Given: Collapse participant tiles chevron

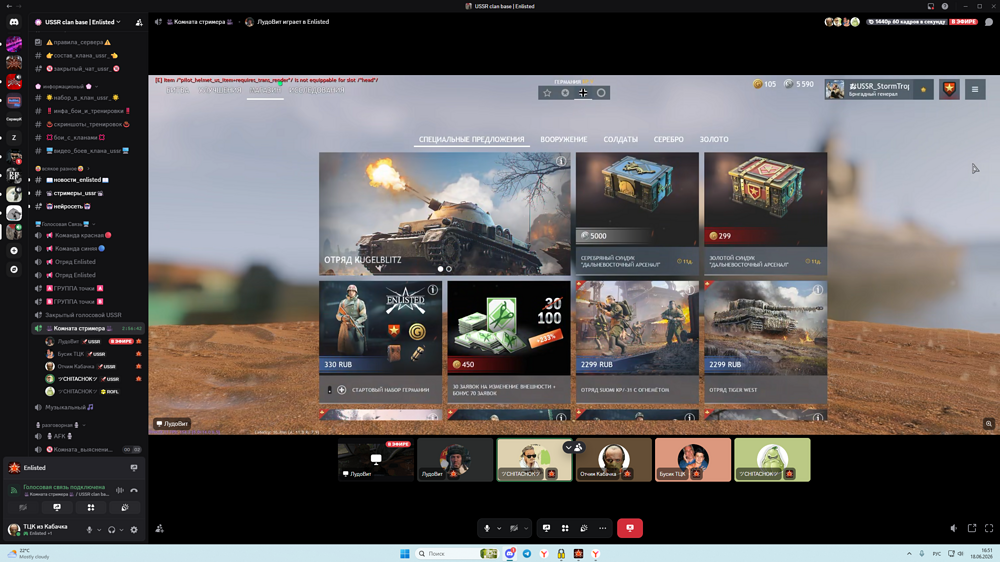Looking at the screenshot, I should coord(568,448).
